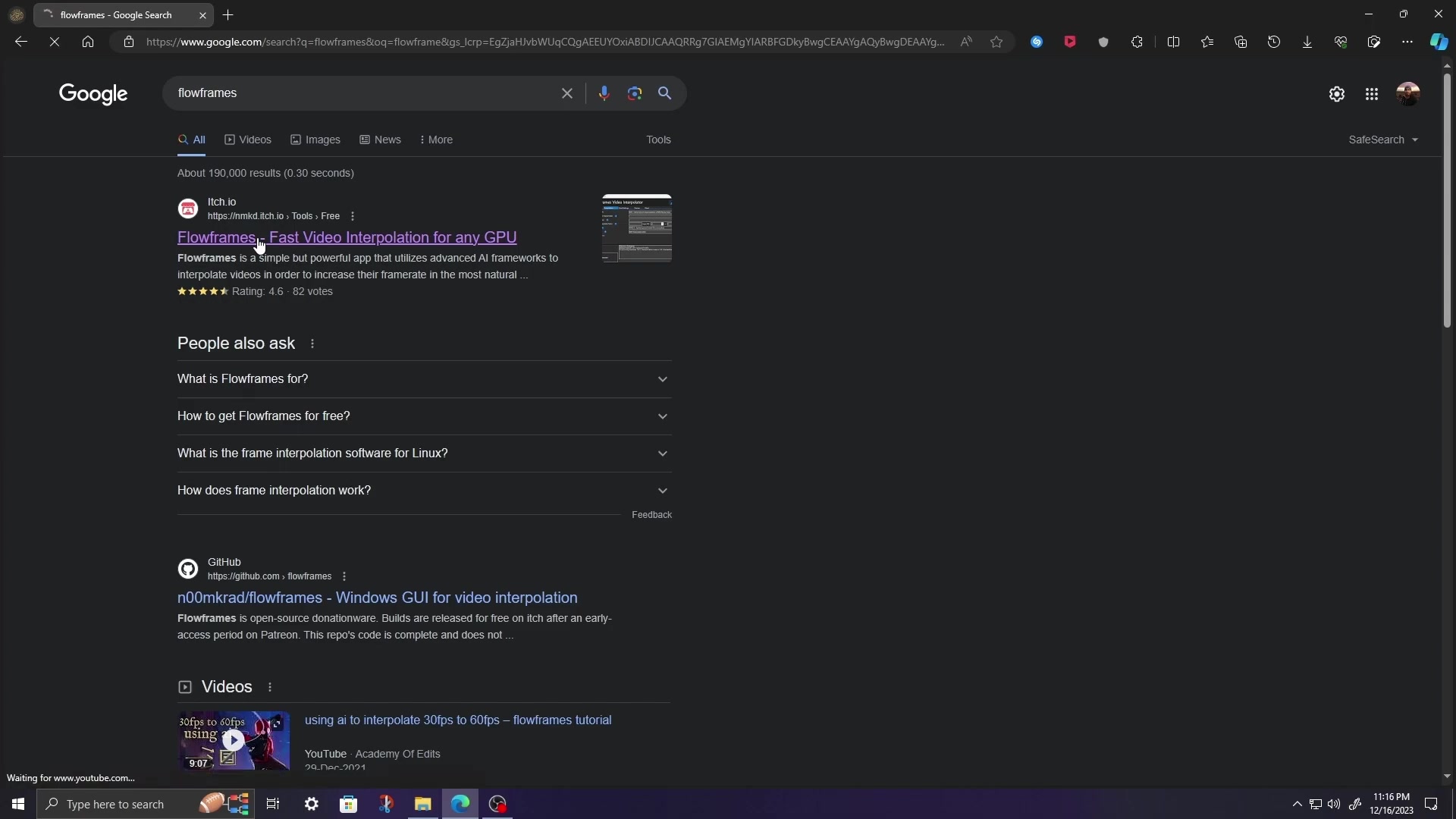1456x819 pixels.
Task: Open the SafeSearch dropdown
Action: 1383,140
